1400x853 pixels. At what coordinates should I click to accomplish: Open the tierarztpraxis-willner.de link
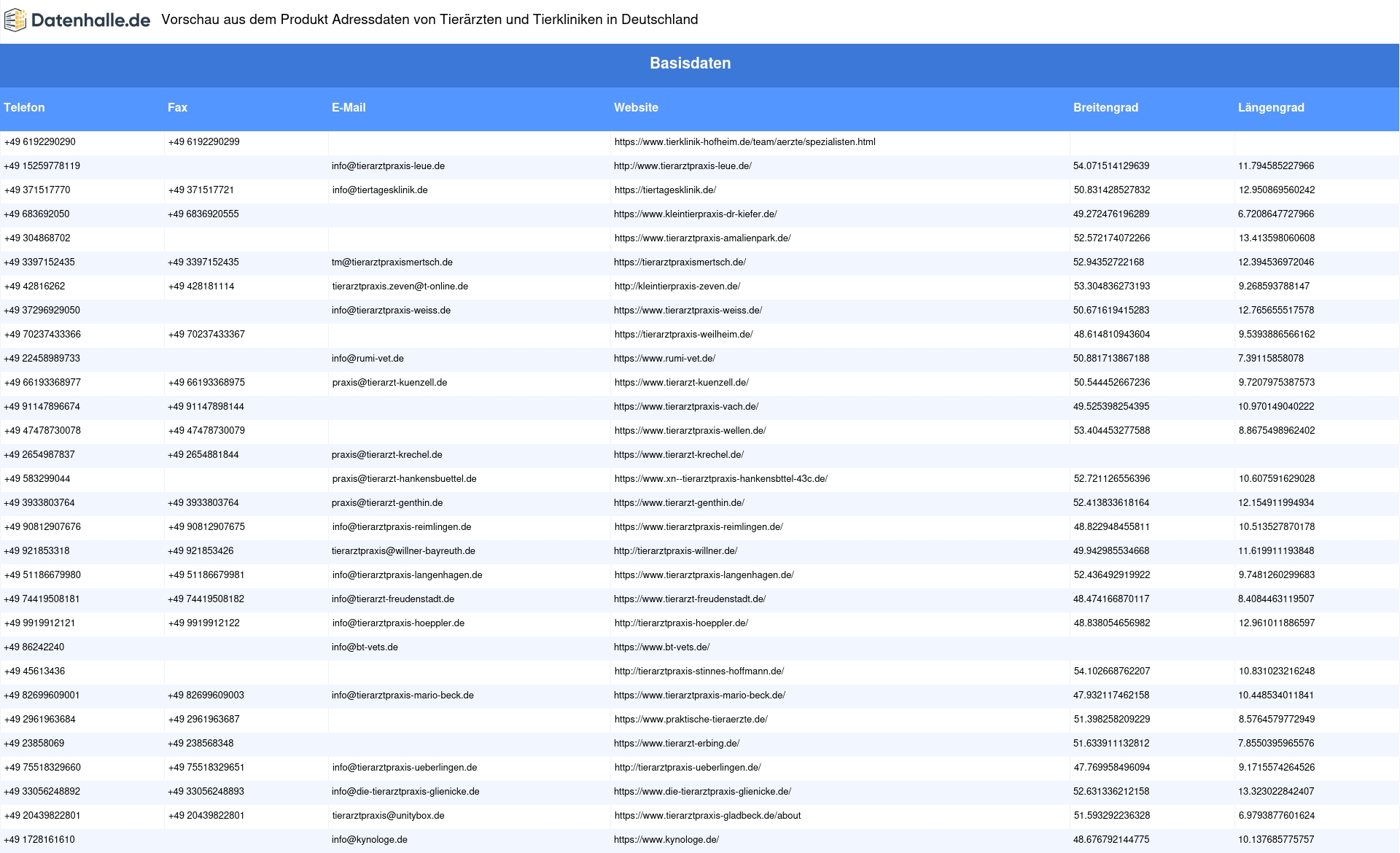[675, 551]
